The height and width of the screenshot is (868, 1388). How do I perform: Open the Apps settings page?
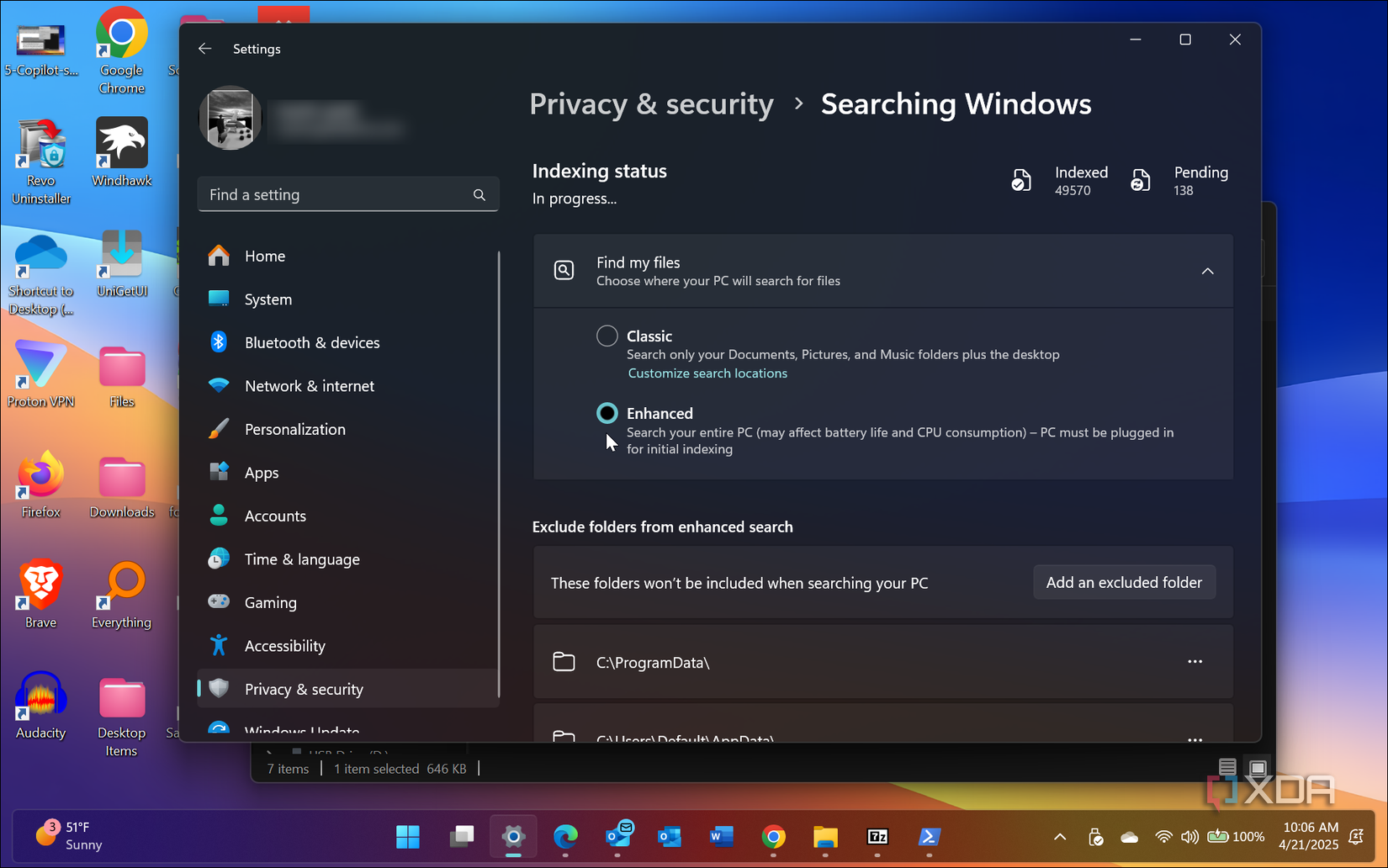262,472
